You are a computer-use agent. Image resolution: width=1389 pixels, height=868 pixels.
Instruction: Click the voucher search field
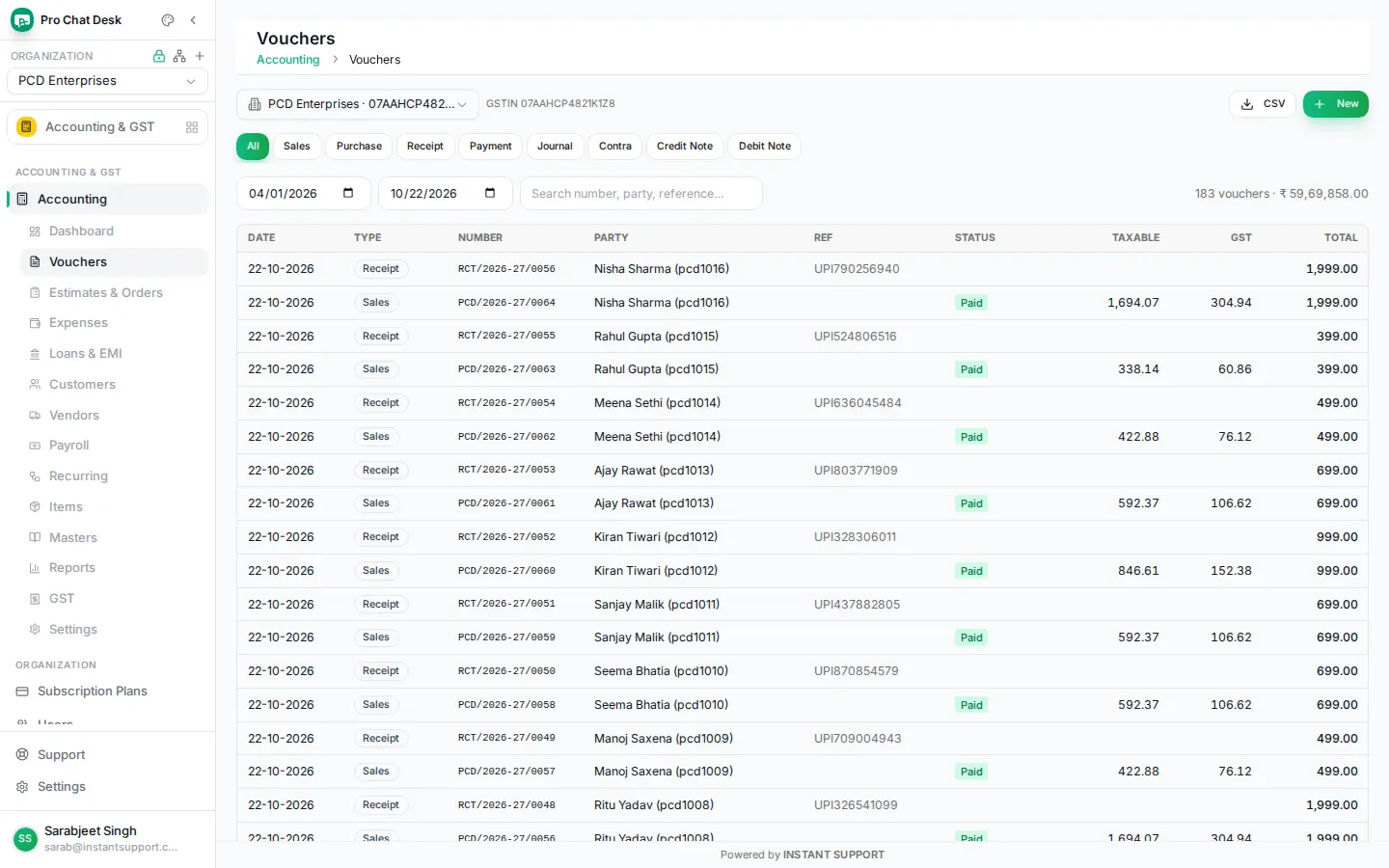coord(641,194)
